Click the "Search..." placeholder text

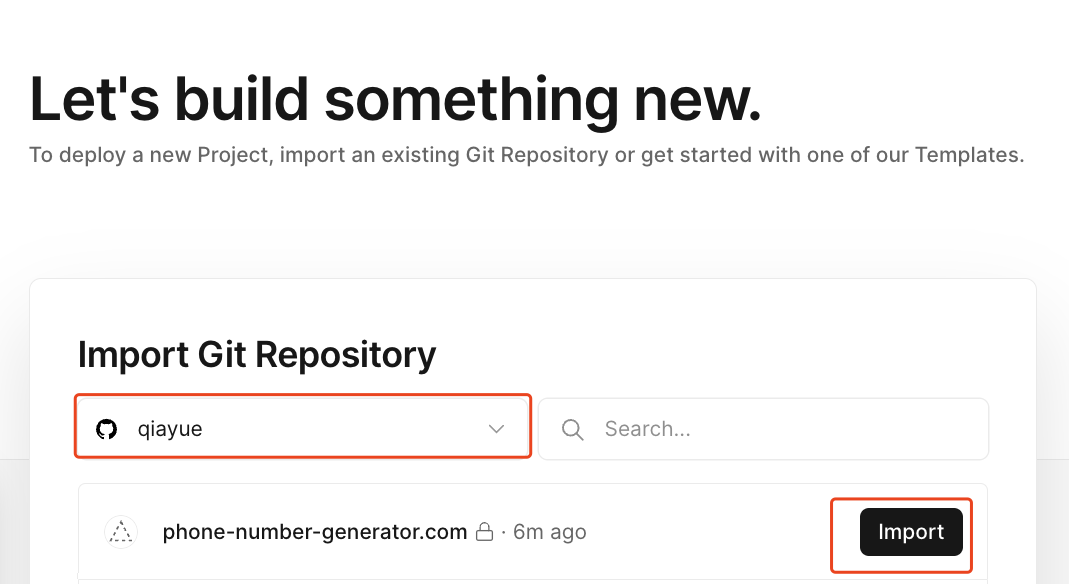pyautogui.click(x=647, y=429)
